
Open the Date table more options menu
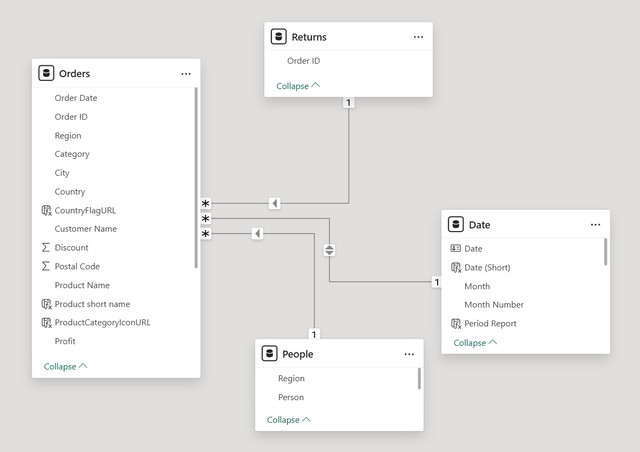pyautogui.click(x=596, y=225)
